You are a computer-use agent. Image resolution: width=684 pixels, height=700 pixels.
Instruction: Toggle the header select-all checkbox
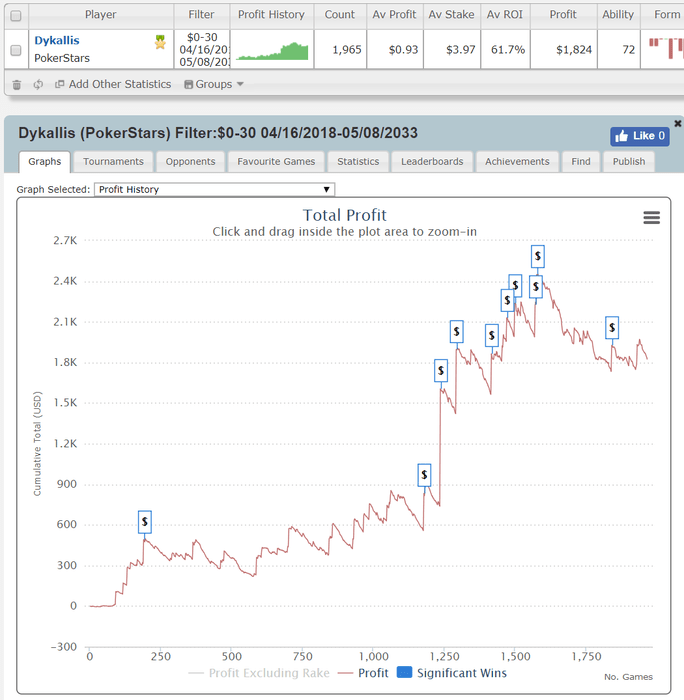click(16, 16)
